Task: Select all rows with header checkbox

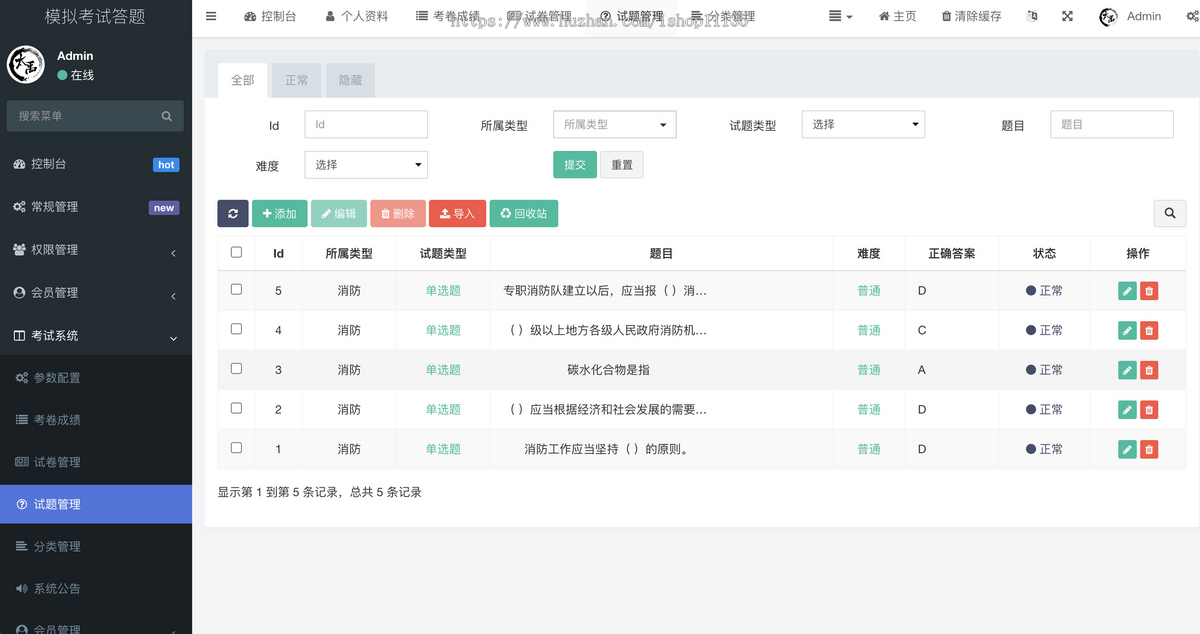Action: tap(236, 252)
